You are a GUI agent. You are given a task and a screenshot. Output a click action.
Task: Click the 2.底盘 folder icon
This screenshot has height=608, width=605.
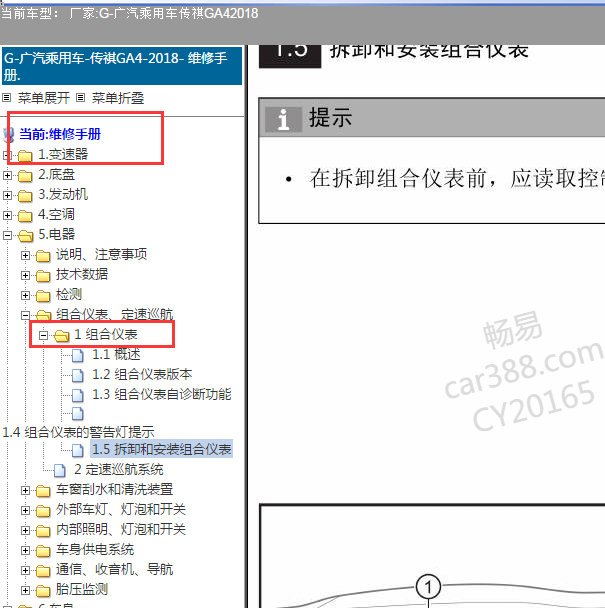[25, 176]
